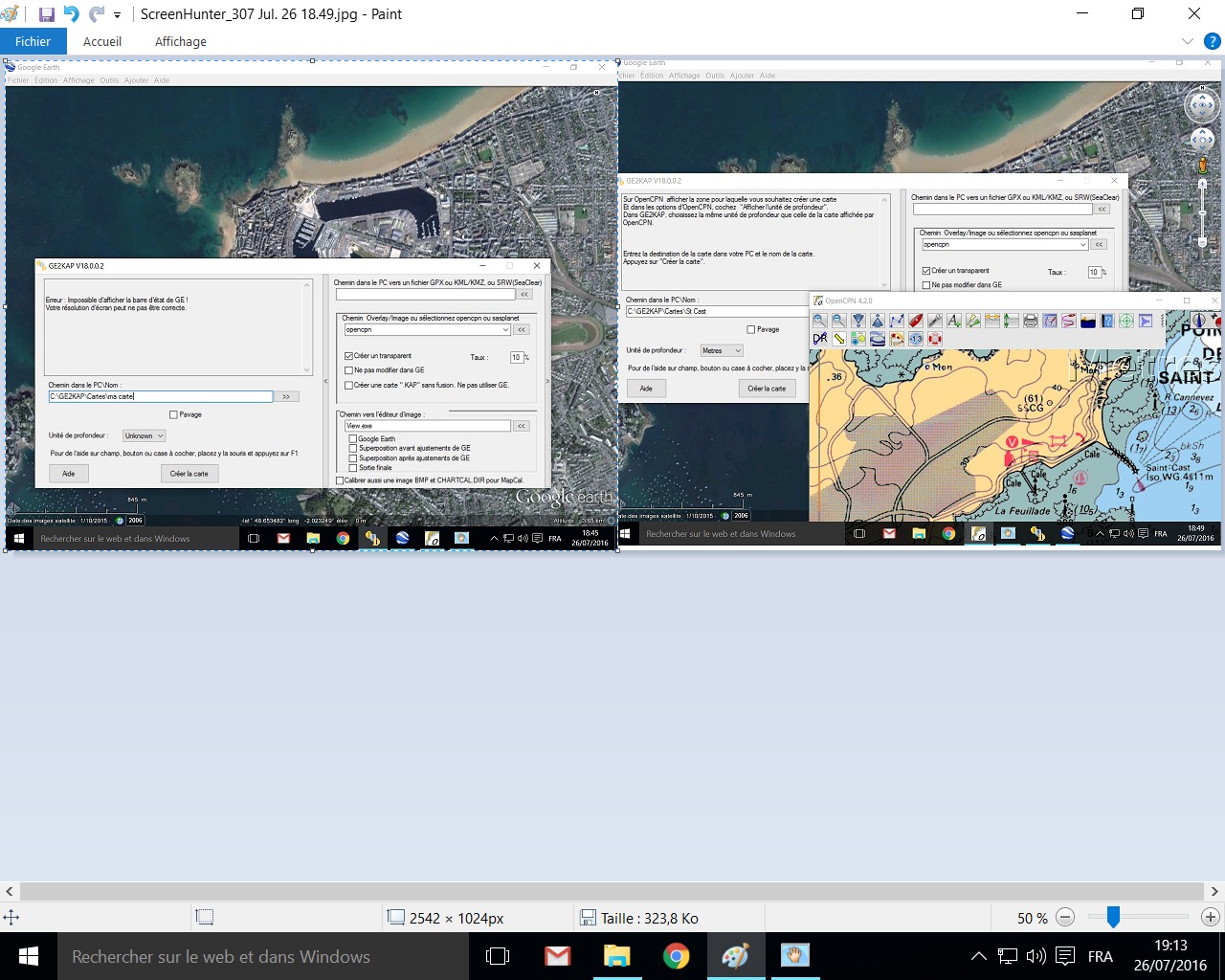
Task: Open Paint help with the question mark icon
Action: click(1212, 41)
